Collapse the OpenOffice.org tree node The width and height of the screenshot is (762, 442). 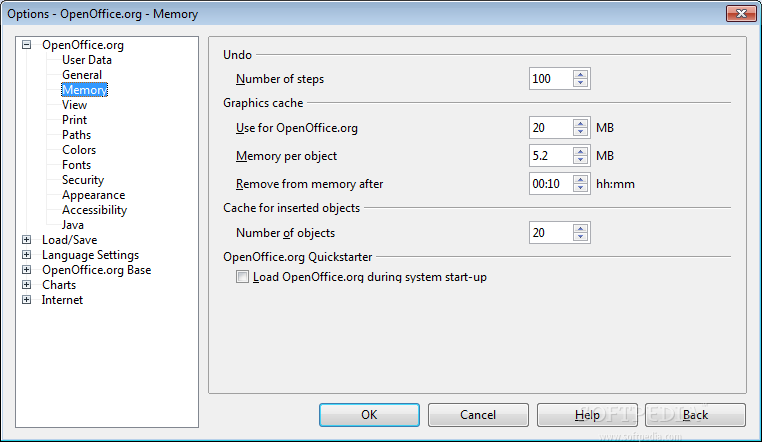(x=27, y=45)
